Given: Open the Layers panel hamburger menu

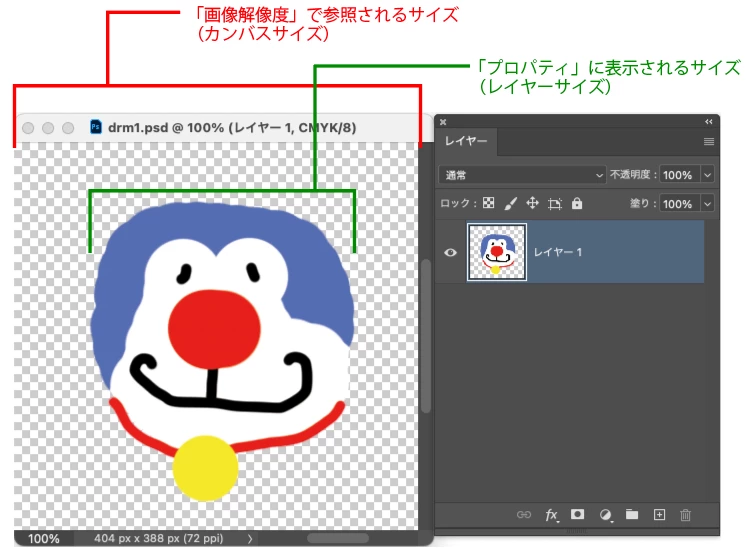Looking at the screenshot, I should (x=709, y=141).
